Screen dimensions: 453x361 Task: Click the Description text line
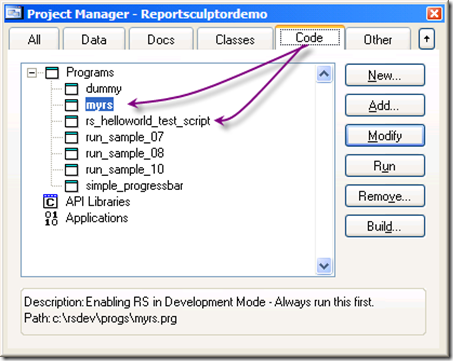pos(199,302)
